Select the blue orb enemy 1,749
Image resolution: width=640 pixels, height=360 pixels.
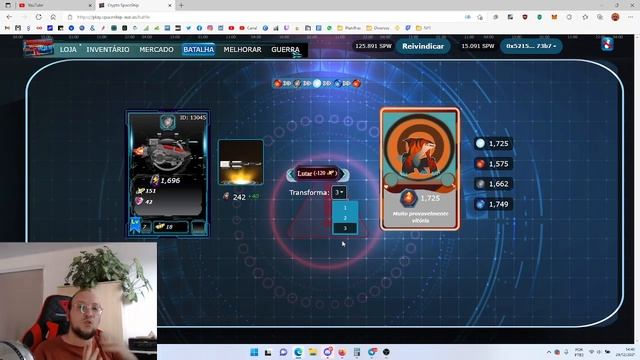[493, 204]
